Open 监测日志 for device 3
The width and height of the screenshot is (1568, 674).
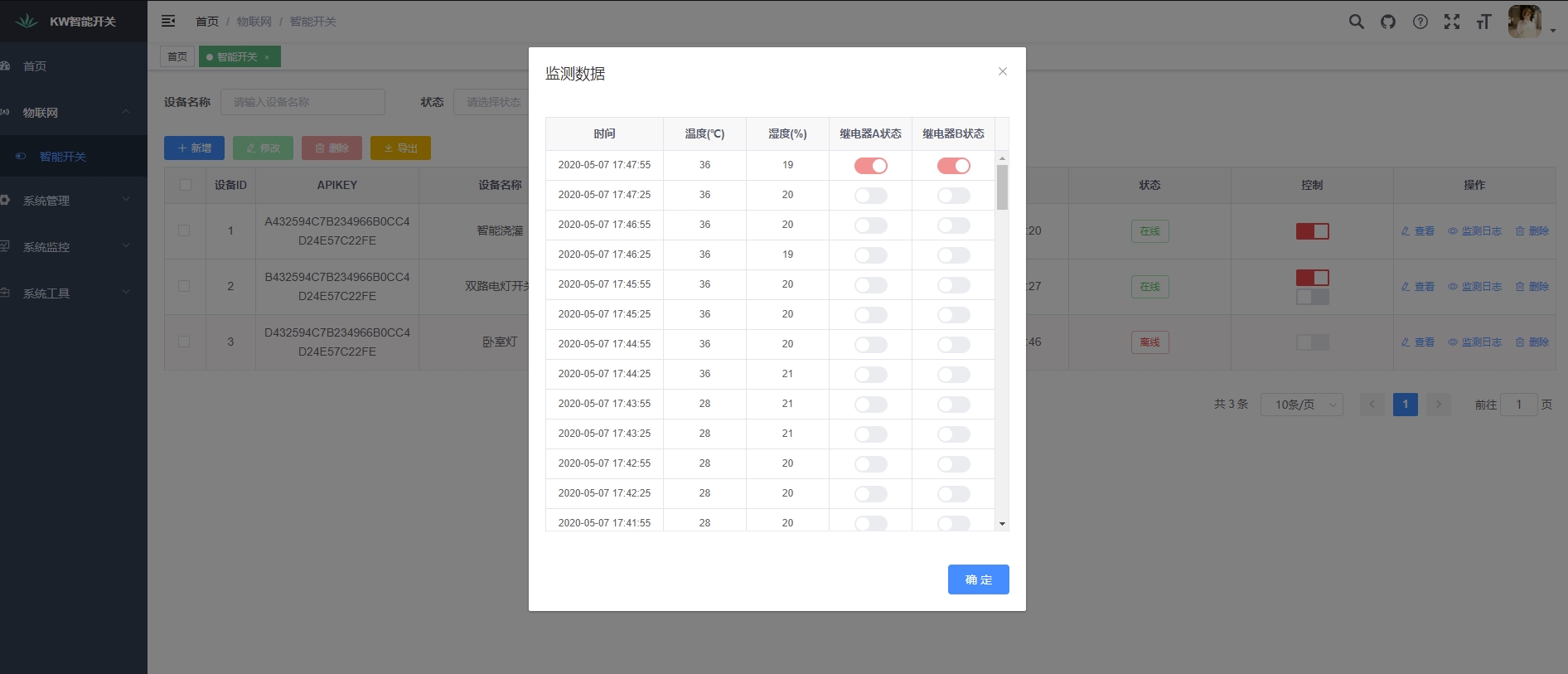click(1475, 342)
